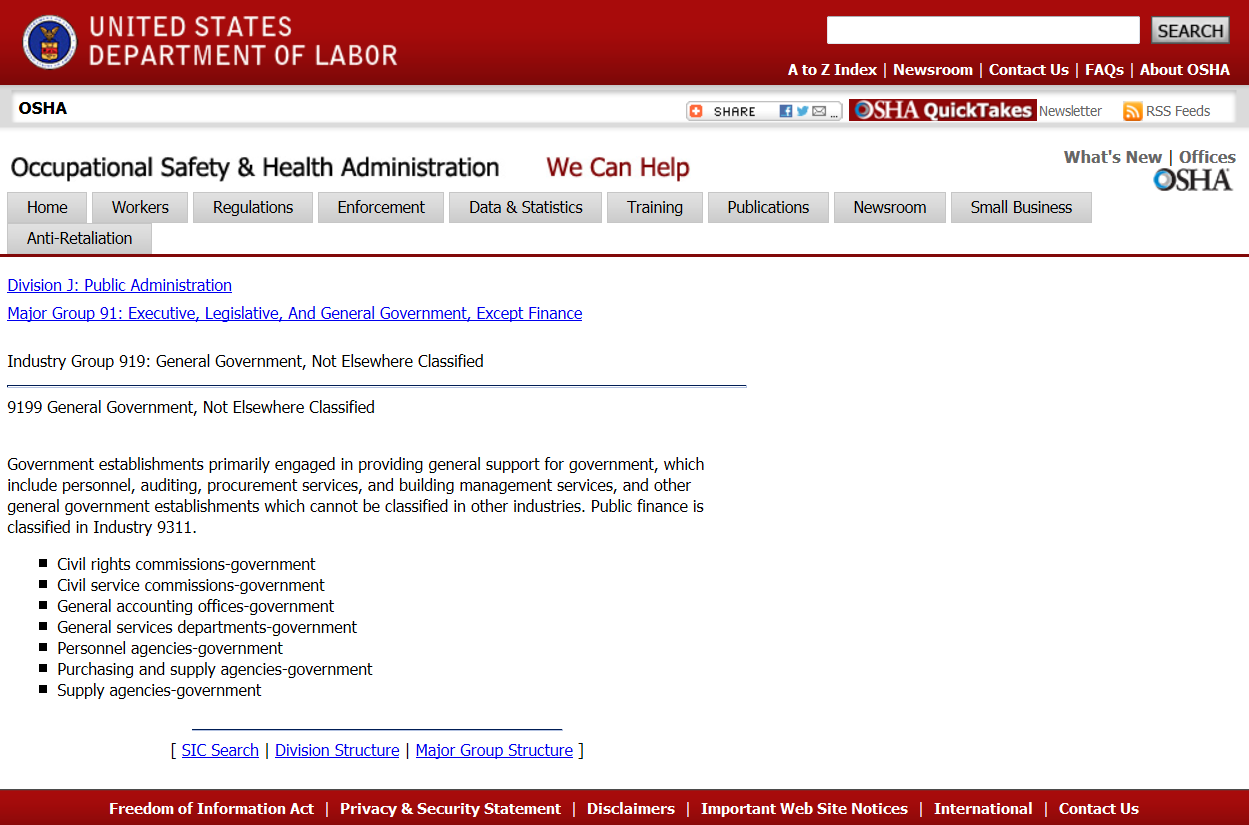Click 'General services departments-government' list item
Viewport: 1249px width, 825px height.
pyautogui.click(x=207, y=627)
